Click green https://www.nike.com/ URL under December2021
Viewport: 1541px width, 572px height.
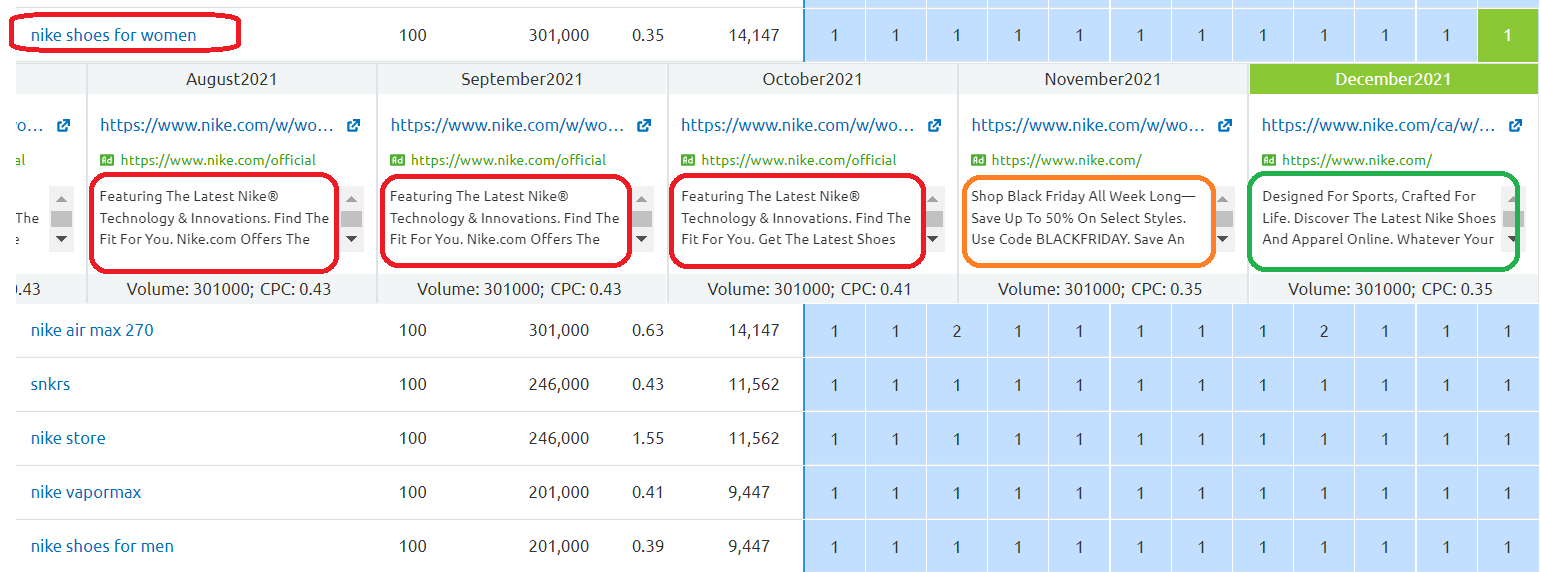click(x=1357, y=160)
